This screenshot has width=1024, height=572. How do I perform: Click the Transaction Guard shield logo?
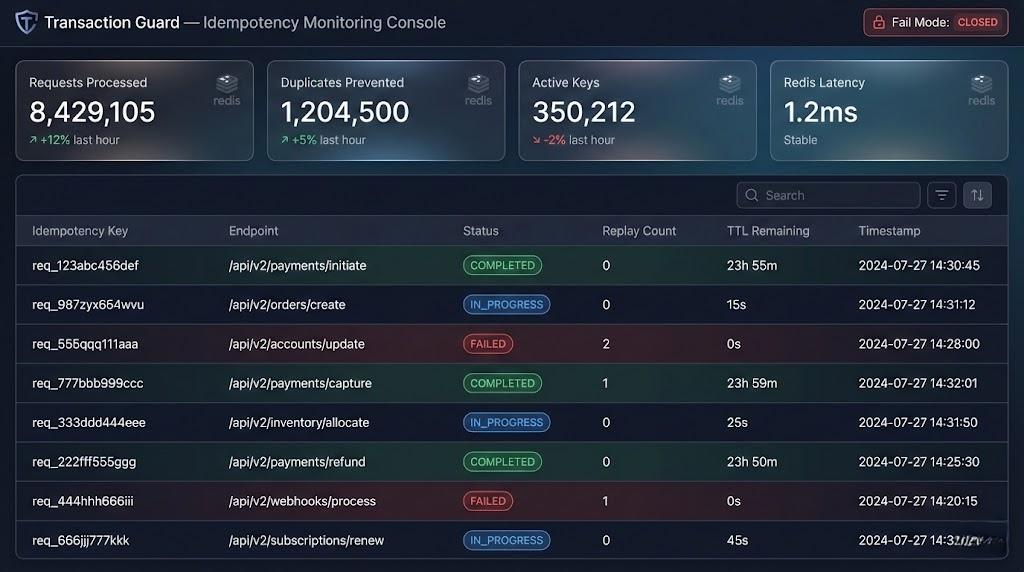[x=26, y=22]
